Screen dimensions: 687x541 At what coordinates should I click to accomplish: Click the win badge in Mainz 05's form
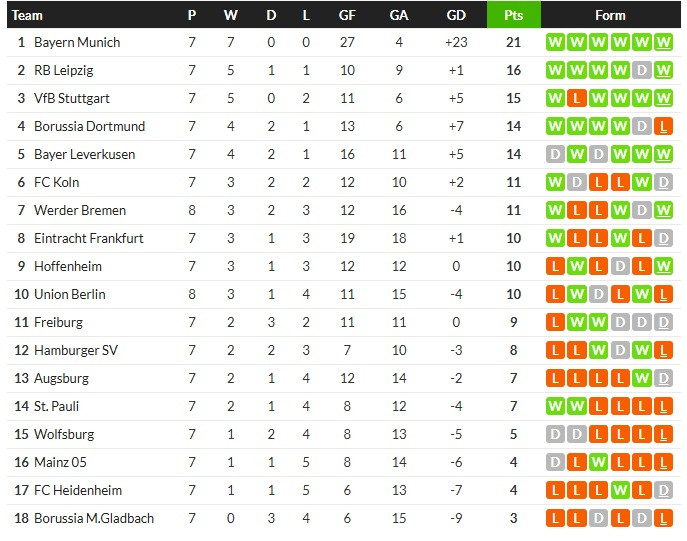point(599,462)
